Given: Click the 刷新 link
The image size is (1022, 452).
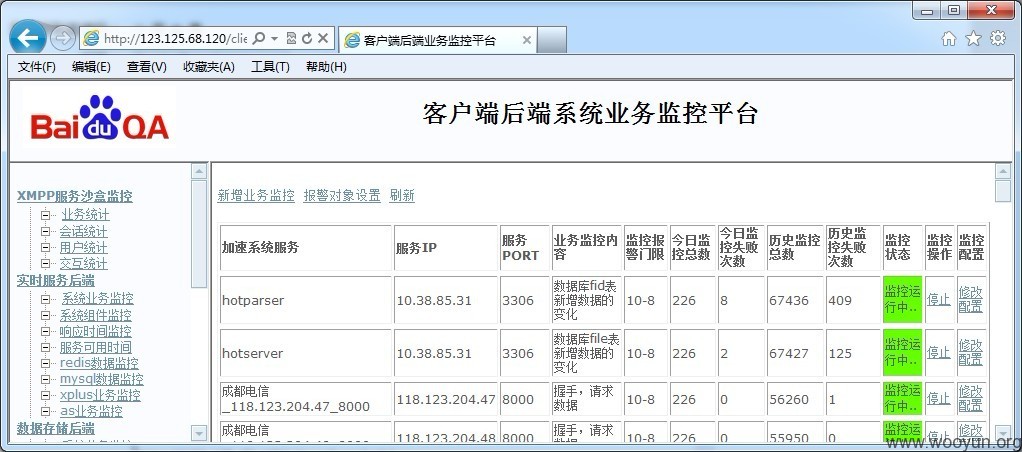Looking at the screenshot, I should coord(402,196).
